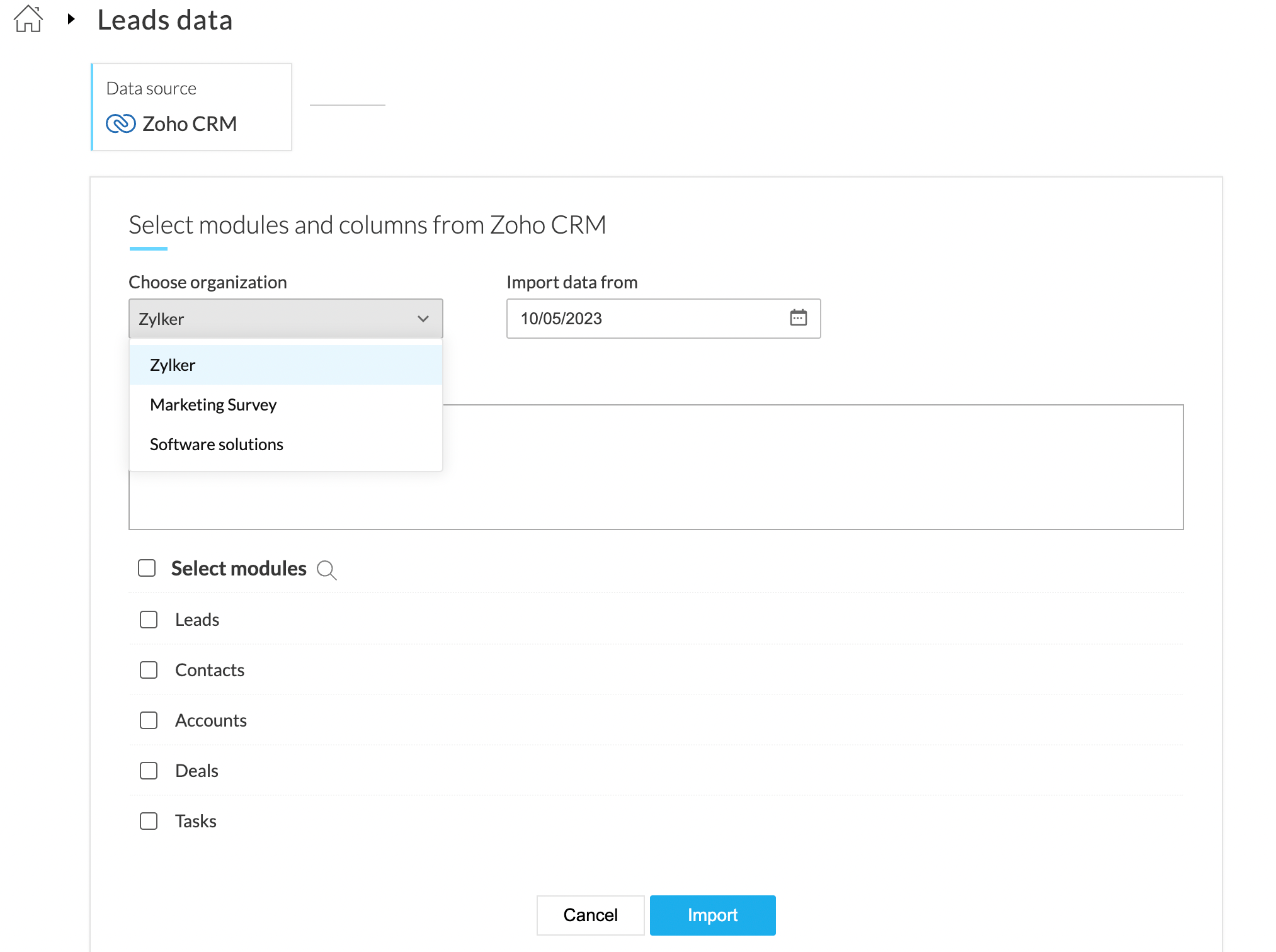1276x952 pixels.
Task: Check the Tasks module checkbox
Action: point(149,821)
